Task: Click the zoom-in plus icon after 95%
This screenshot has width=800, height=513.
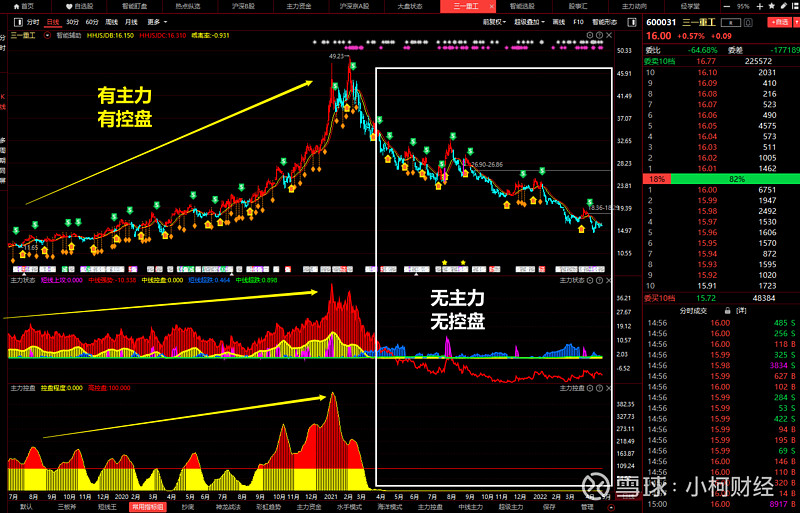Action: tap(759, 7)
